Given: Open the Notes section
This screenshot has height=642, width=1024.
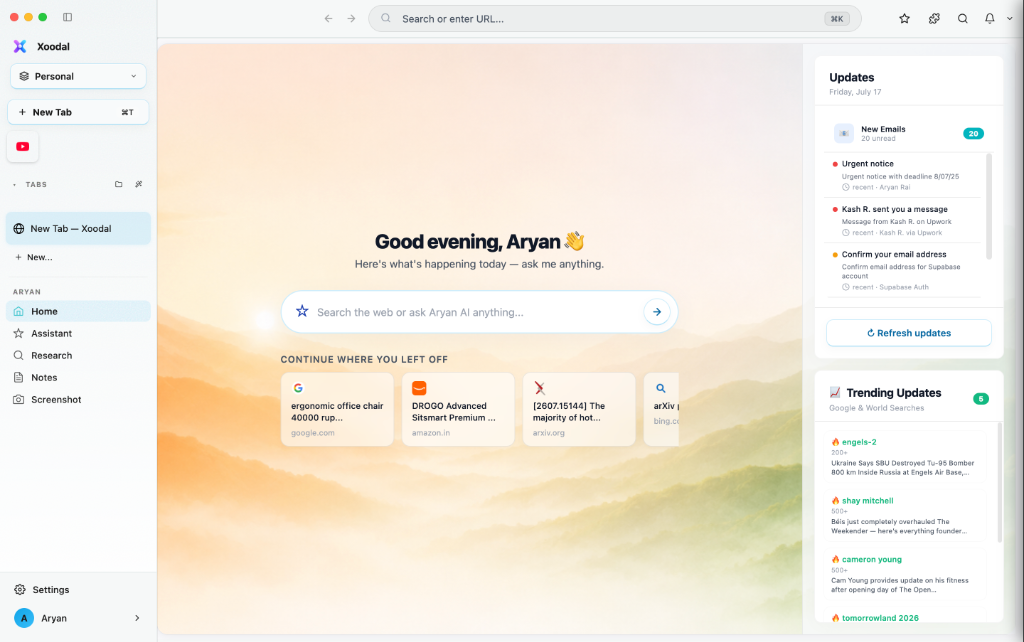Looking at the screenshot, I should pyautogui.click(x=78, y=377).
